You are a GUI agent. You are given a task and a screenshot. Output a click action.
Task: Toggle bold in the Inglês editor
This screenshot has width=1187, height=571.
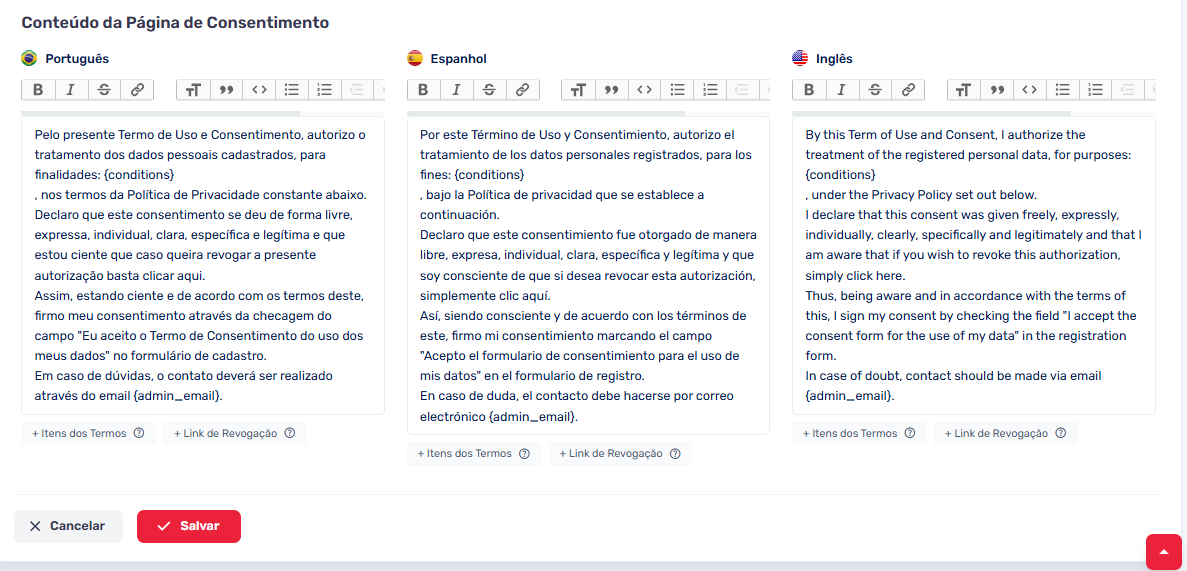(x=809, y=90)
